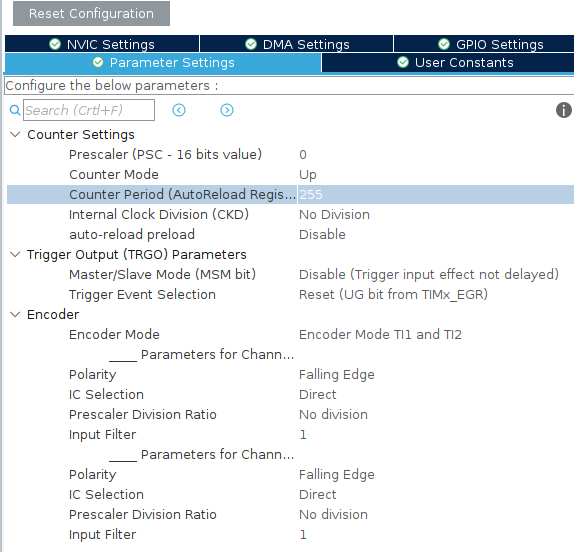Switch to the DMA Settings tab
The height and width of the screenshot is (552, 574).
[297, 44]
